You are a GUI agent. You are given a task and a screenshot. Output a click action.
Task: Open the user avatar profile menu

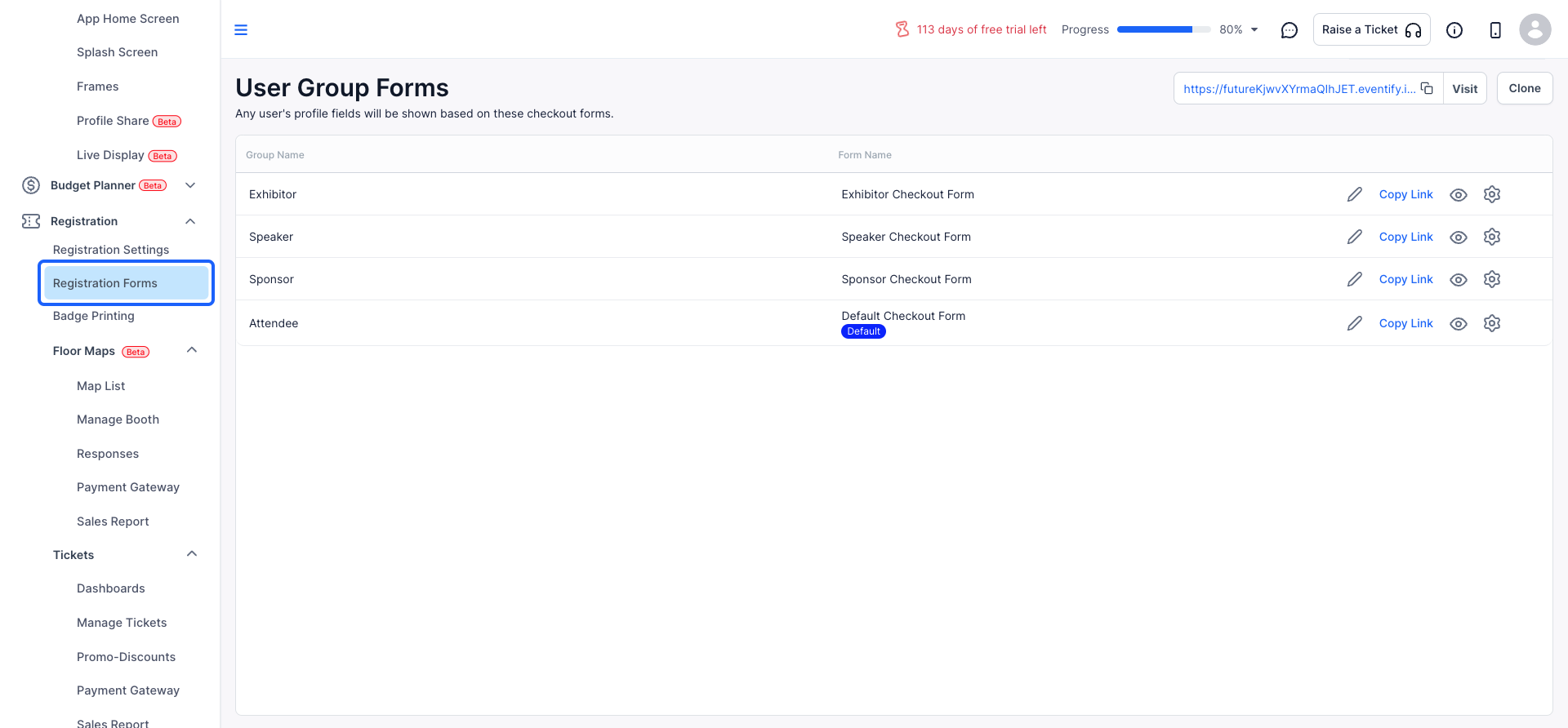pos(1535,29)
